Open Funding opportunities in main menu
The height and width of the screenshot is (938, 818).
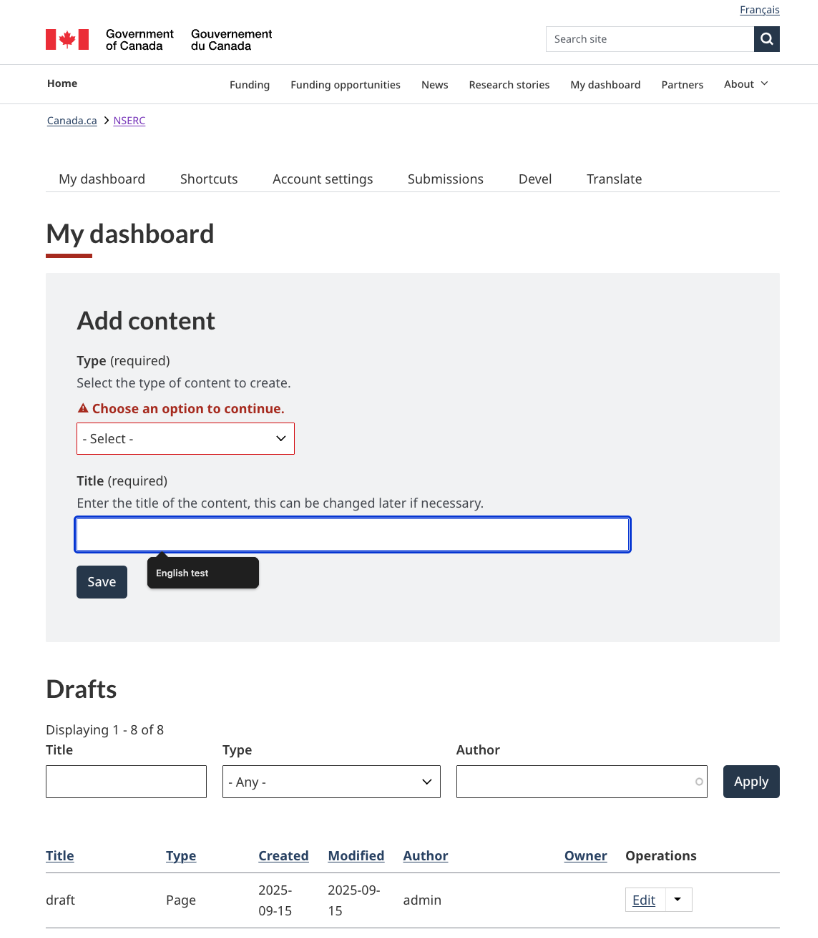[x=345, y=85]
